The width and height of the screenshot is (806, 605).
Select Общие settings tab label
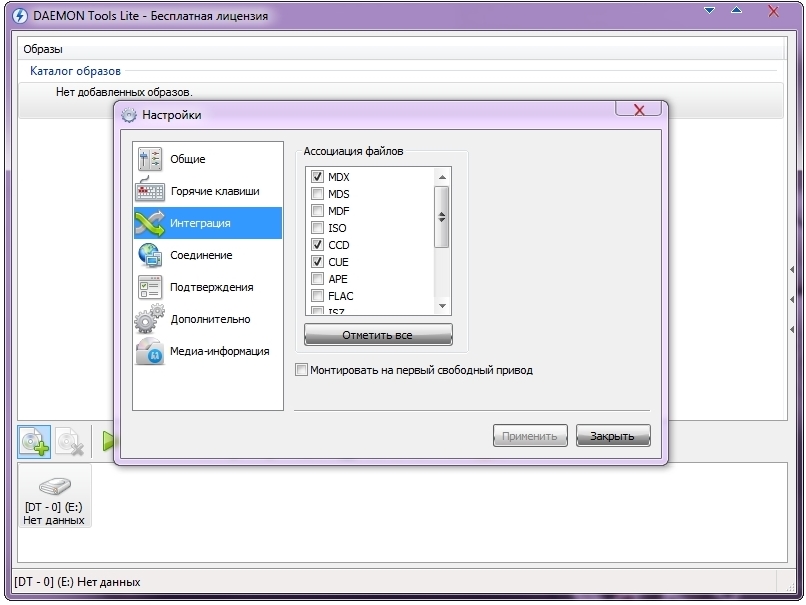tap(188, 159)
